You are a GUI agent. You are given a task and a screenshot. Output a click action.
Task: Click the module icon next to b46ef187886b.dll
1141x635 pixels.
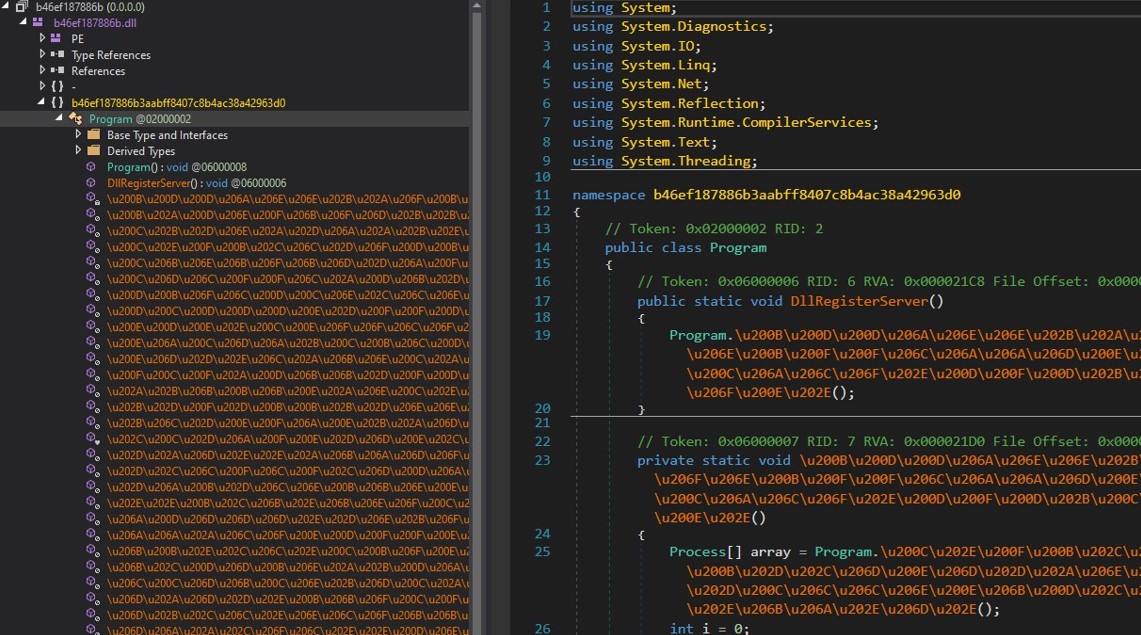[x=37, y=23]
